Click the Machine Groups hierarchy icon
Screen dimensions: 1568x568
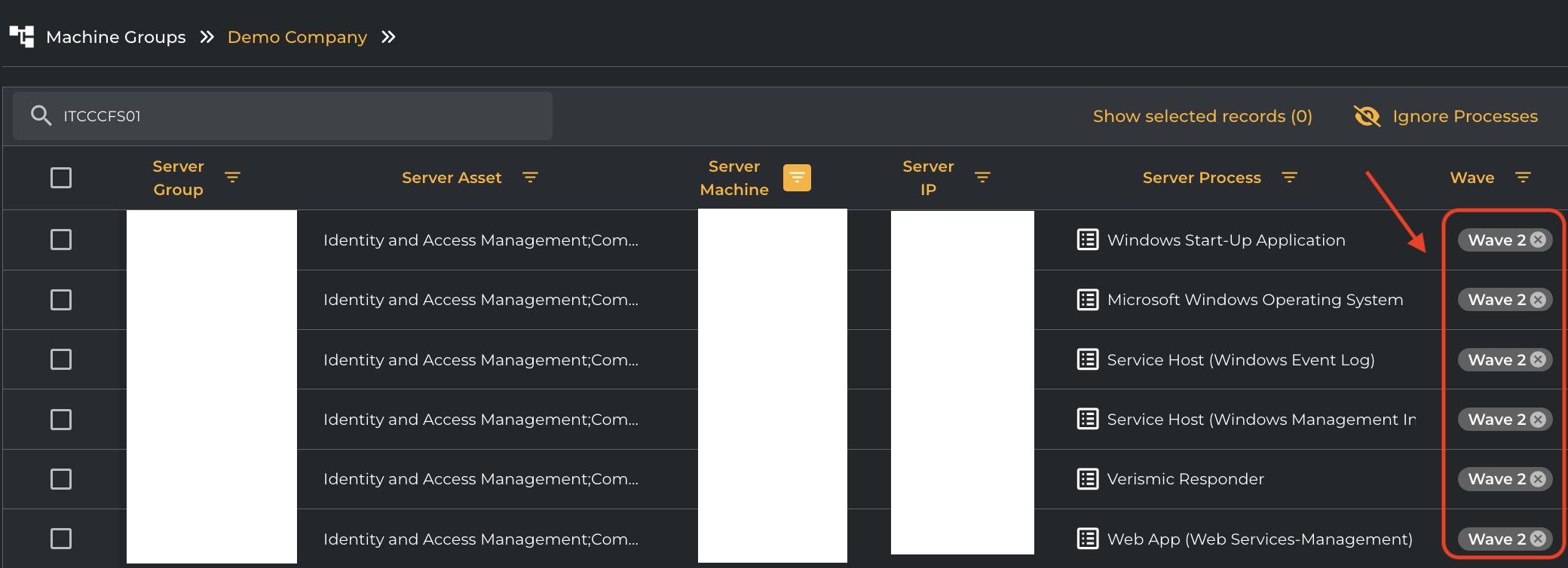[x=22, y=36]
